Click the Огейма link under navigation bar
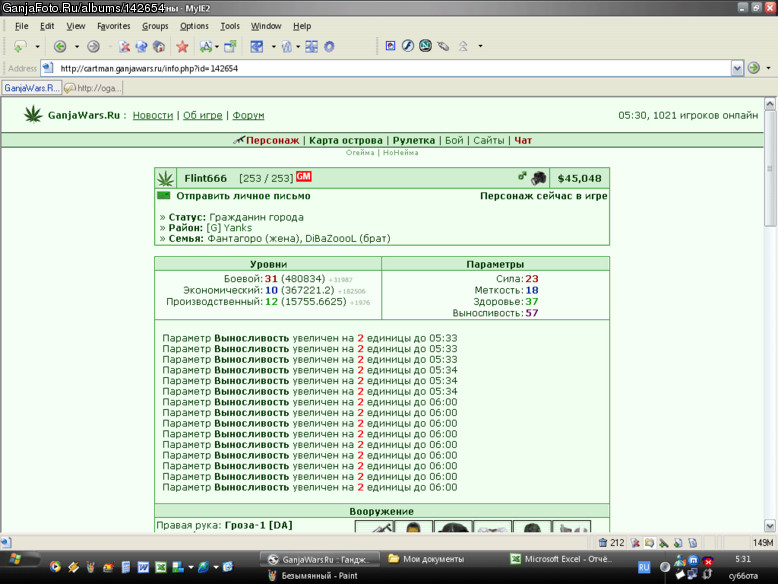The width and height of the screenshot is (778, 584). pyautogui.click(x=360, y=153)
